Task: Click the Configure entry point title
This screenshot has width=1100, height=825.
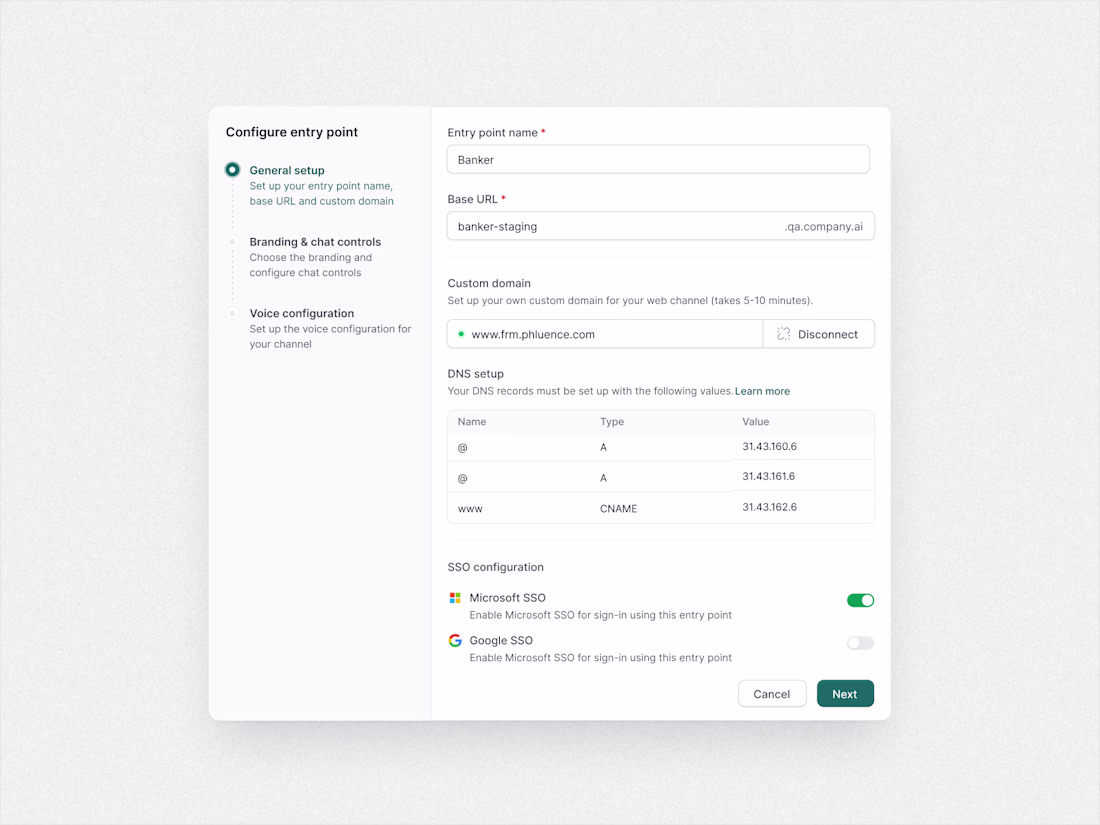Action: tap(292, 132)
